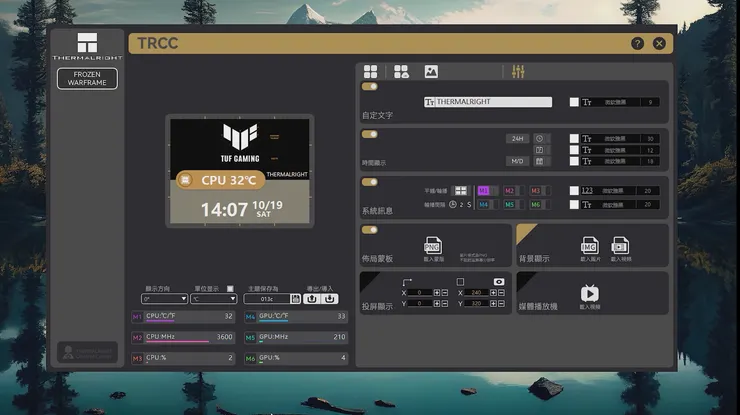Click the M/D date format button
This screenshot has height=415, width=740.
pos(517,161)
